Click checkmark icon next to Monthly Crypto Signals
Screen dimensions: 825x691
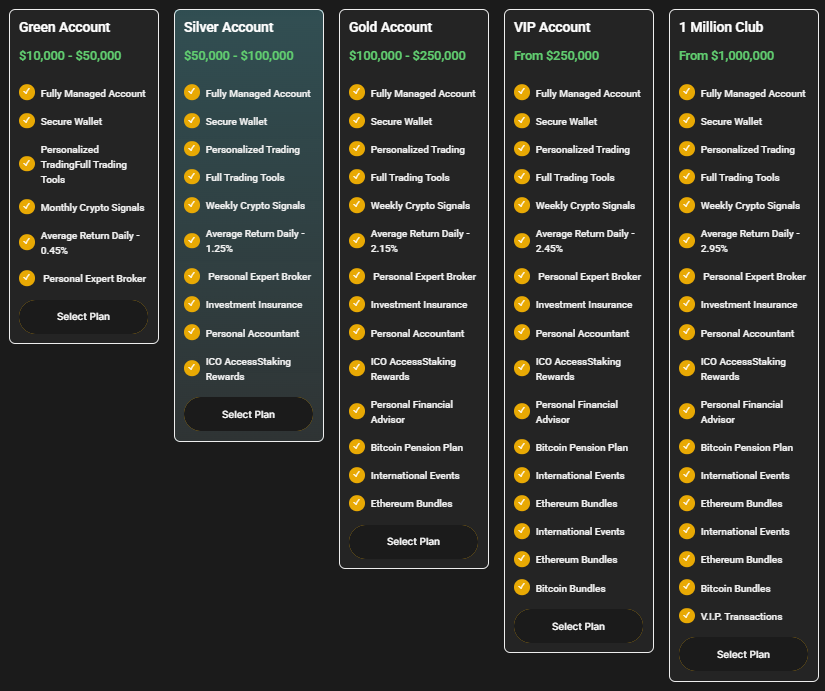click(x=27, y=207)
